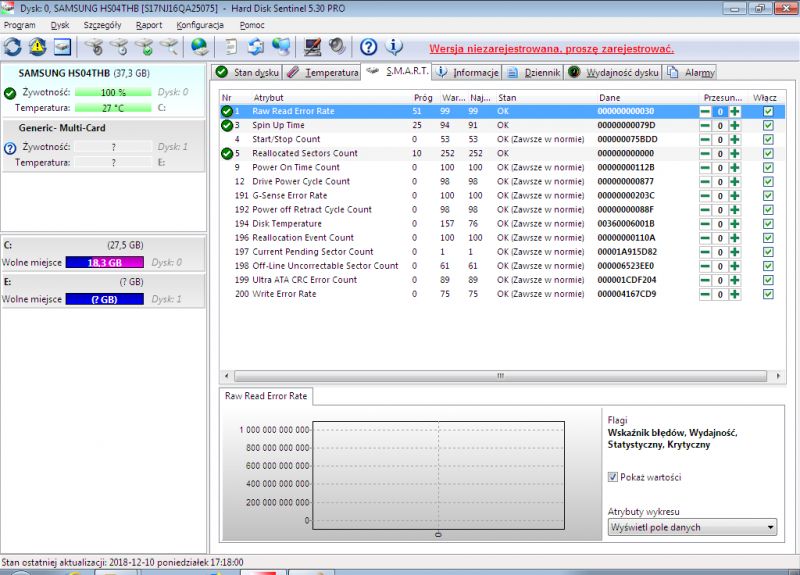This screenshot has height=575, width=800.
Task: Click the scrollbar's right arrow under the table
Action: pyautogui.click(x=778, y=376)
